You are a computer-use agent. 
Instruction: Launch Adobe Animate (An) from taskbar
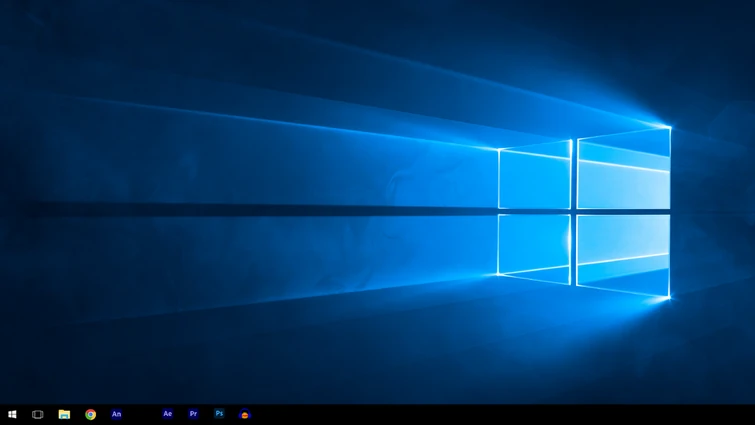(x=117, y=414)
